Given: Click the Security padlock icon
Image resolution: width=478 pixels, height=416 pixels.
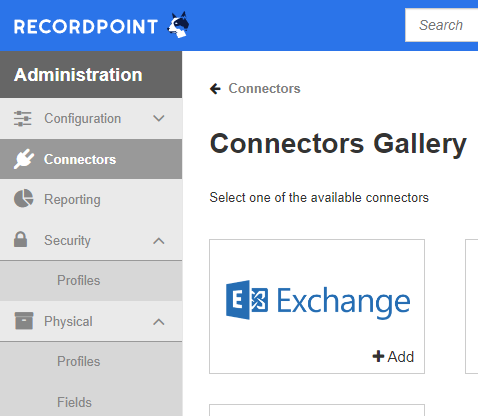Looking at the screenshot, I should (x=20, y=239).
